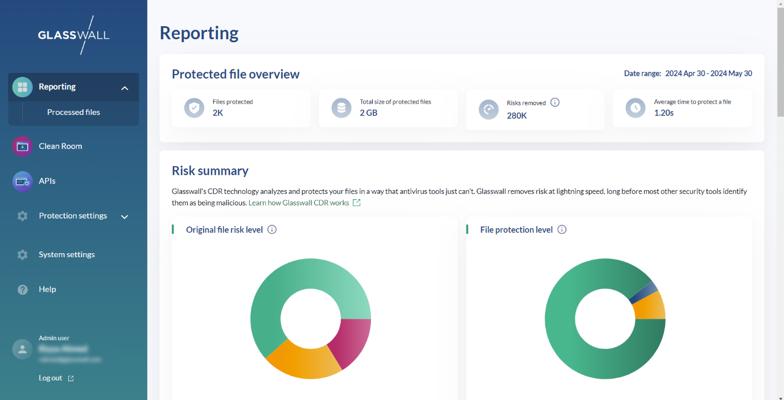
Task: Click the APIs sidebar icon
Action: tap(22, 181)
